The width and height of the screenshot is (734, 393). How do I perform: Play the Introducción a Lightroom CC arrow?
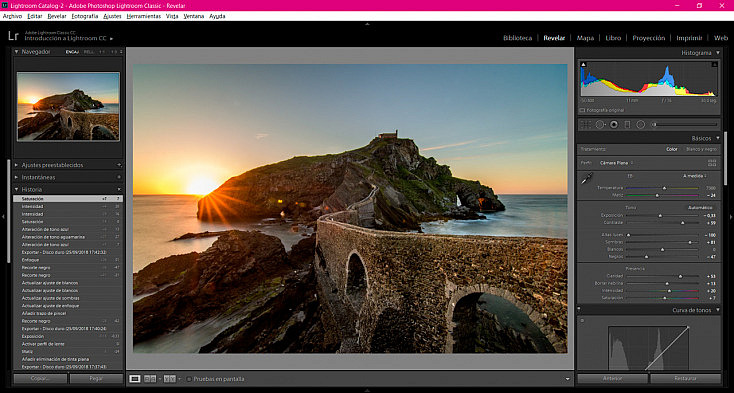tap(111, 39)
